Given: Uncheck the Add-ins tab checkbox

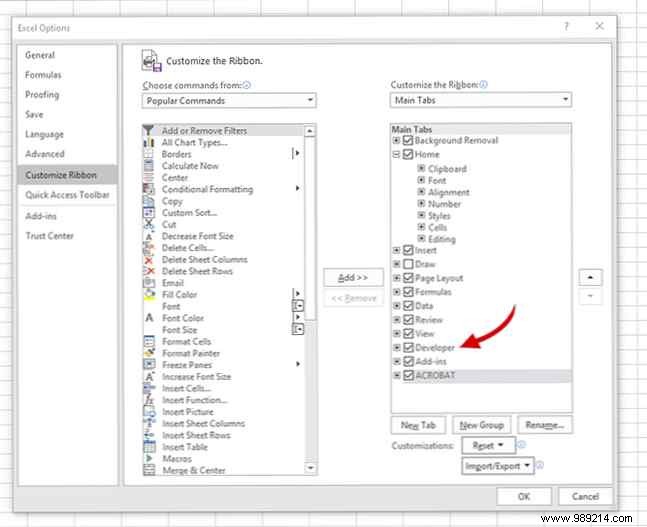Looking at the screenshot, I should tap(408, 361).
